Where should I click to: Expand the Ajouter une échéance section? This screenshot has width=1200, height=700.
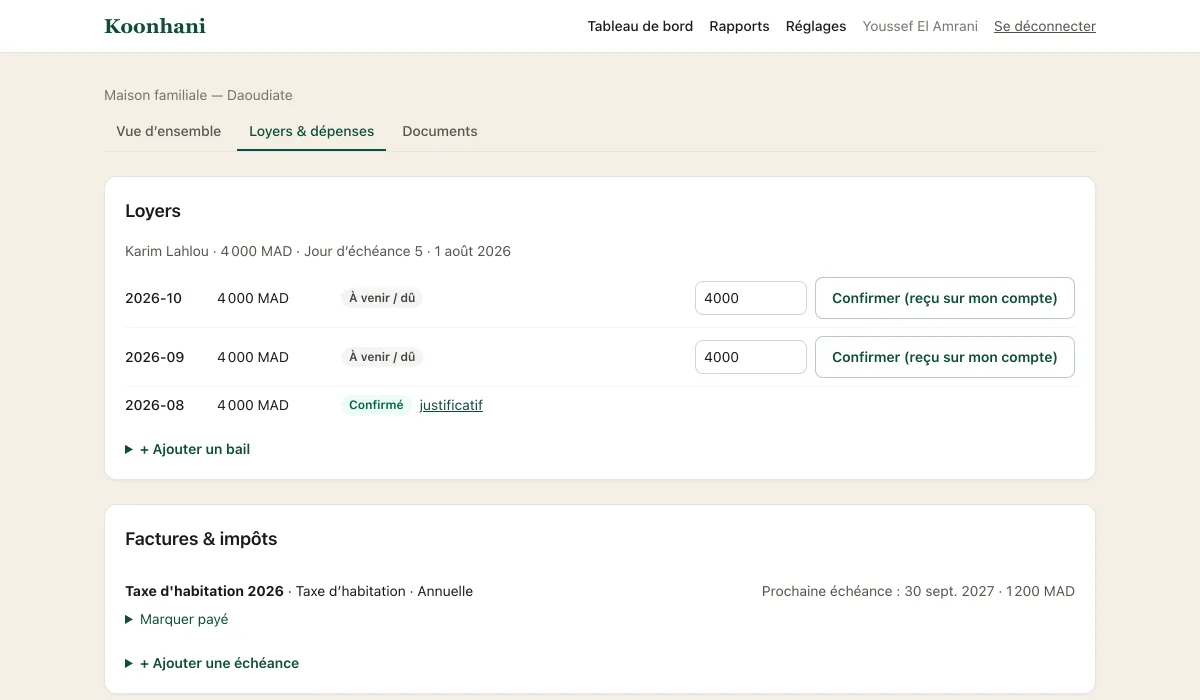tap(212, 663)
